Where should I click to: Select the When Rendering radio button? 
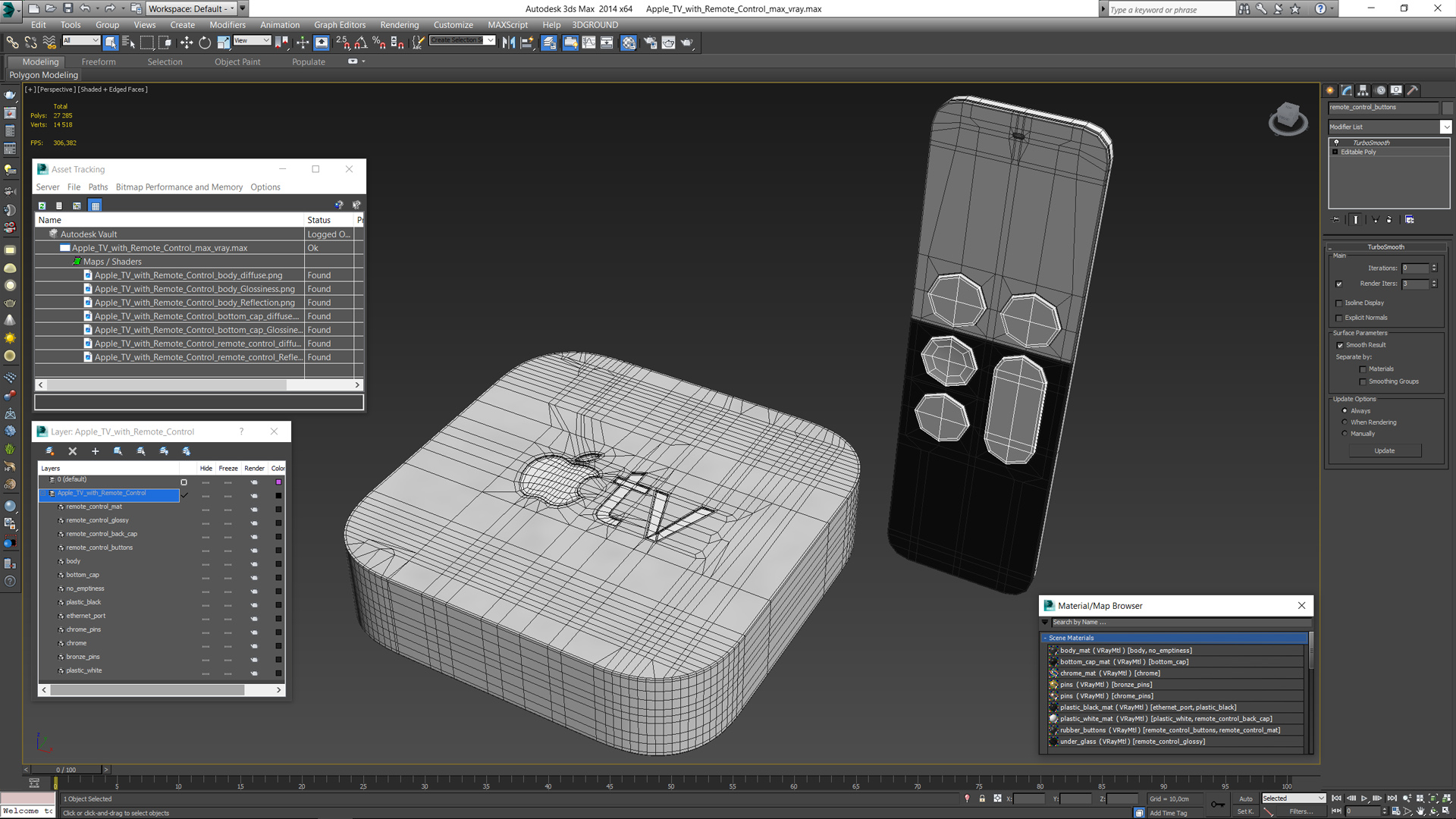(1345, 422)
